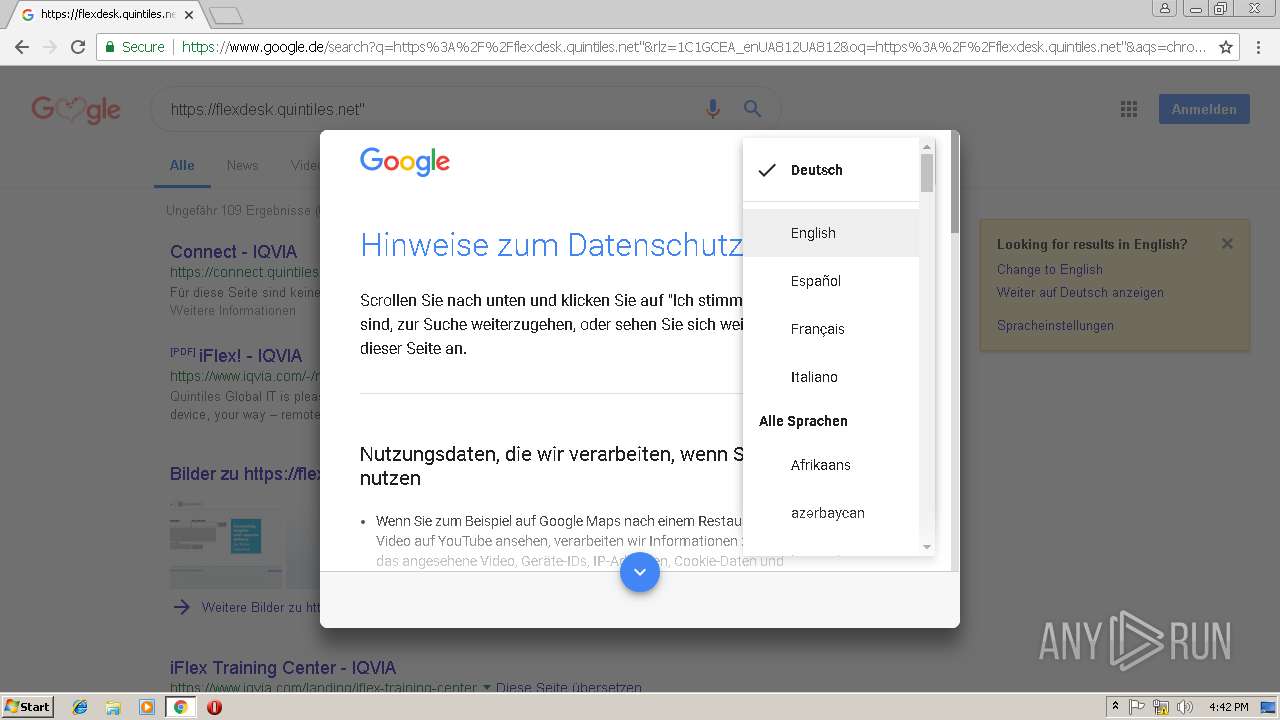This screenshot has height=720, width=1280.
Task: Click the language list scrollbar thumb
Action: coord(927,173)
